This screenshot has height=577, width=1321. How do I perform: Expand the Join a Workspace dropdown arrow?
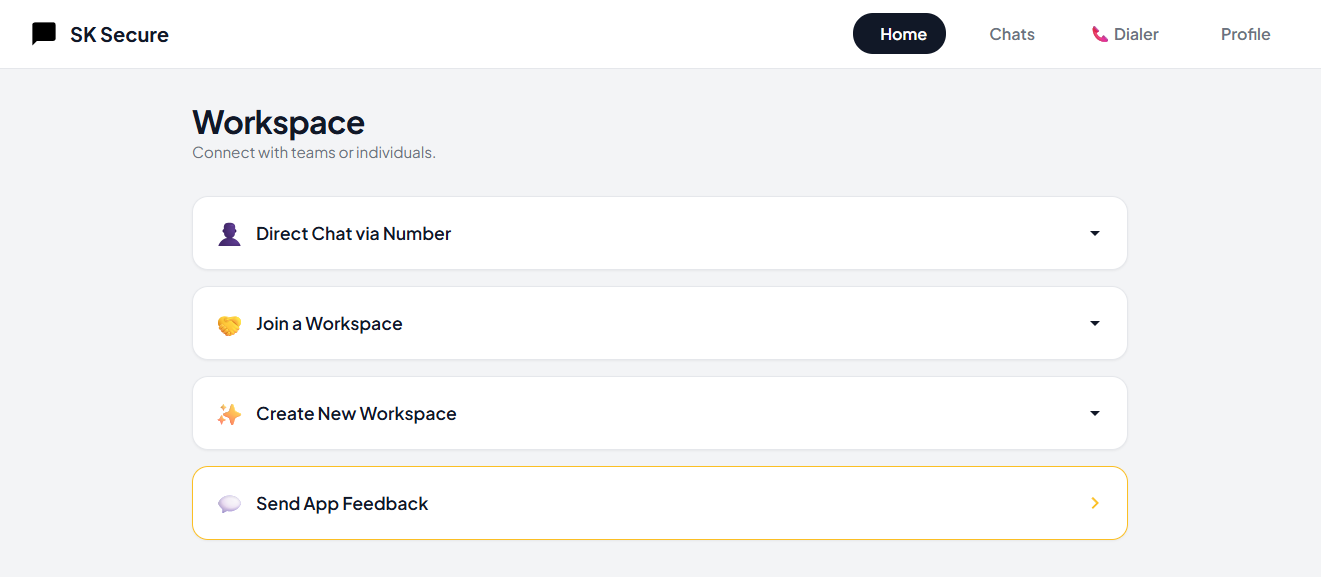point(1095,323)
